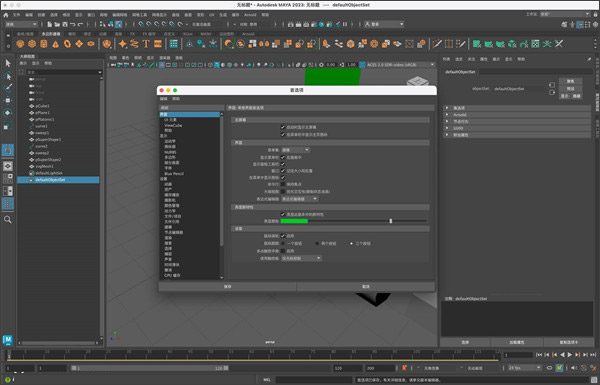Toggle highlight new features checkbox
The image size is (600, 385).
[x=283, y=214]
